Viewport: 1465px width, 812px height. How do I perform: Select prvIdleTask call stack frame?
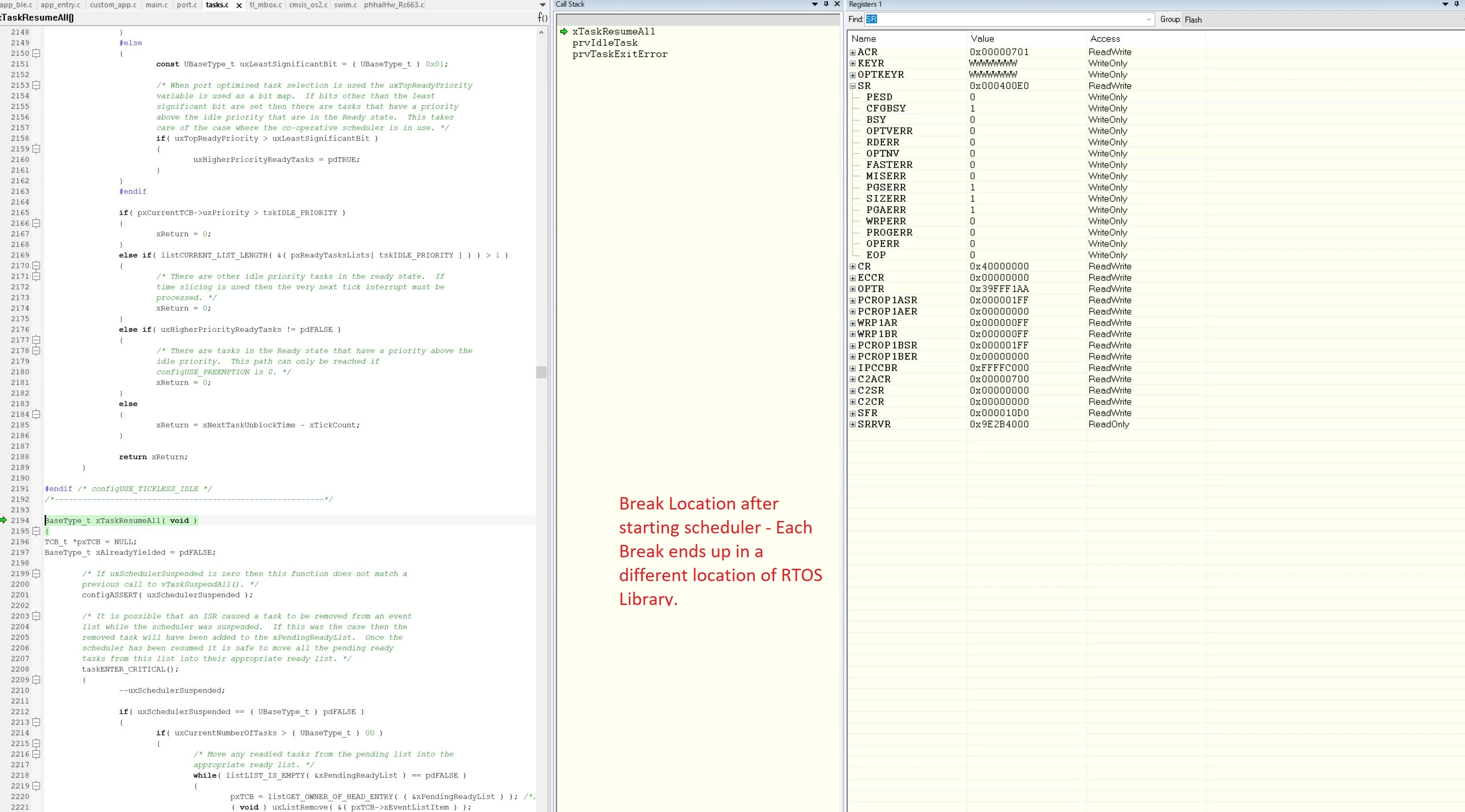[604, 42]
